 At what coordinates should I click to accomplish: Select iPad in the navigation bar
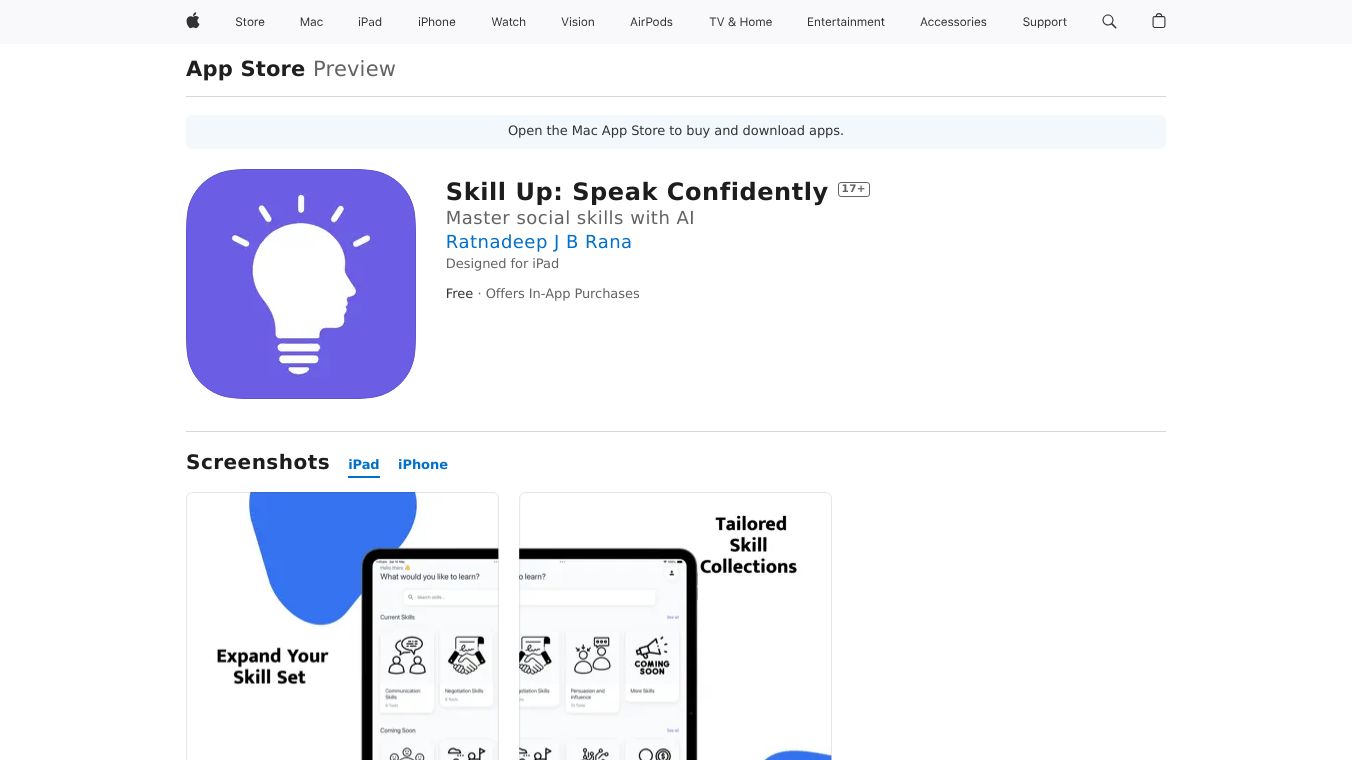click(x=370, y=22)
